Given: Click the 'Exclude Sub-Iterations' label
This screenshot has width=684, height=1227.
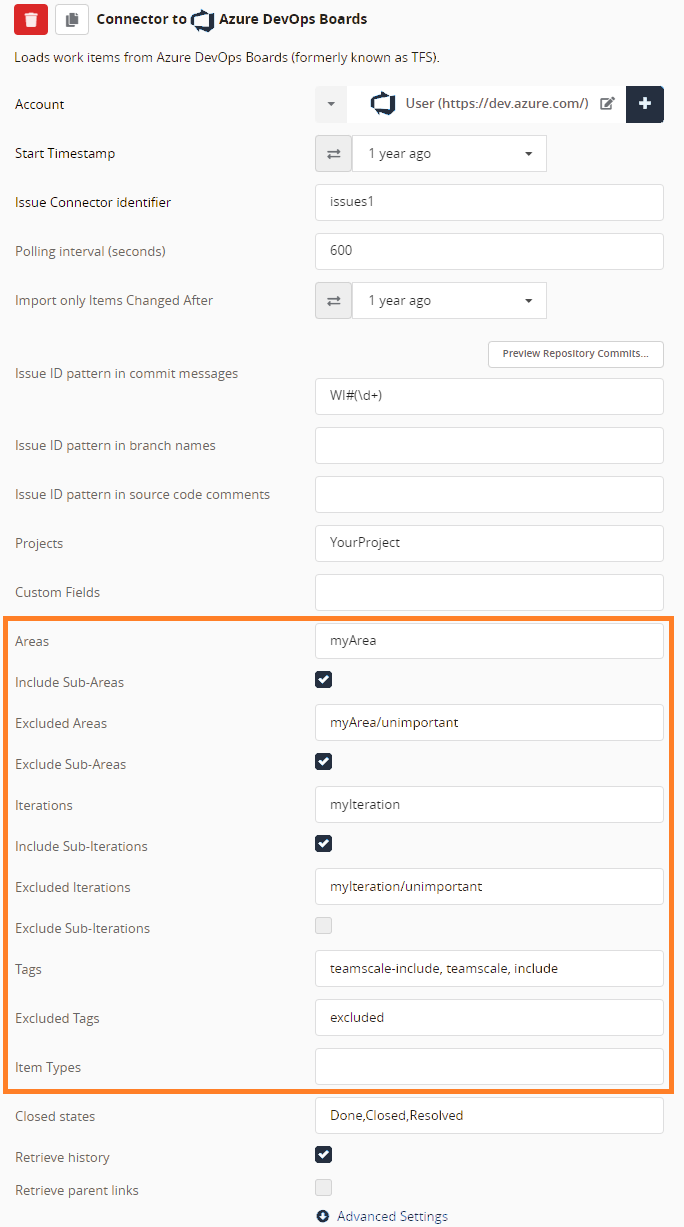Looking at the screenshot, I should 82,928.
